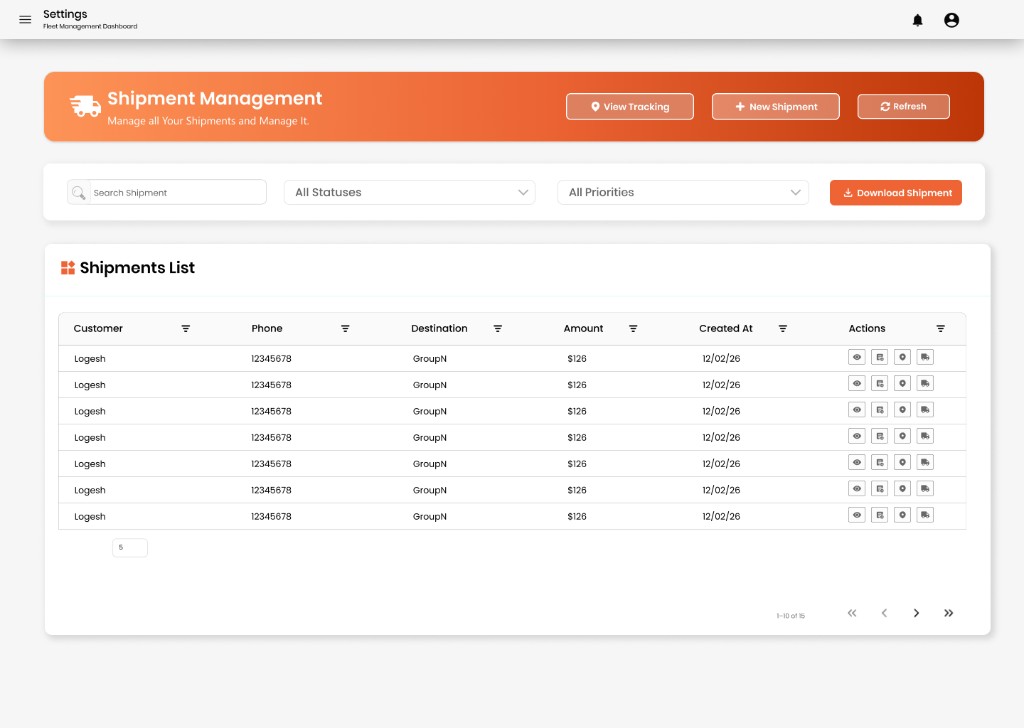View details via eye icon in last shipment row

(x=857, y=514)
